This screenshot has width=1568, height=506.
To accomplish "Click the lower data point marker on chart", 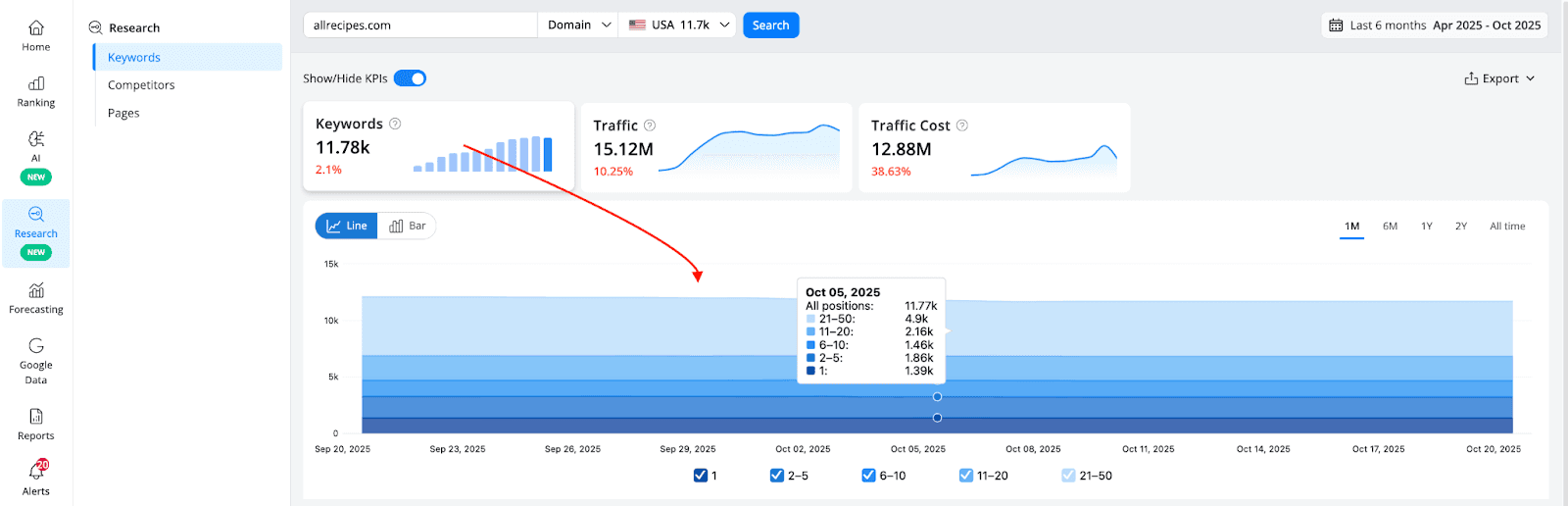I will tap(938, 418).
